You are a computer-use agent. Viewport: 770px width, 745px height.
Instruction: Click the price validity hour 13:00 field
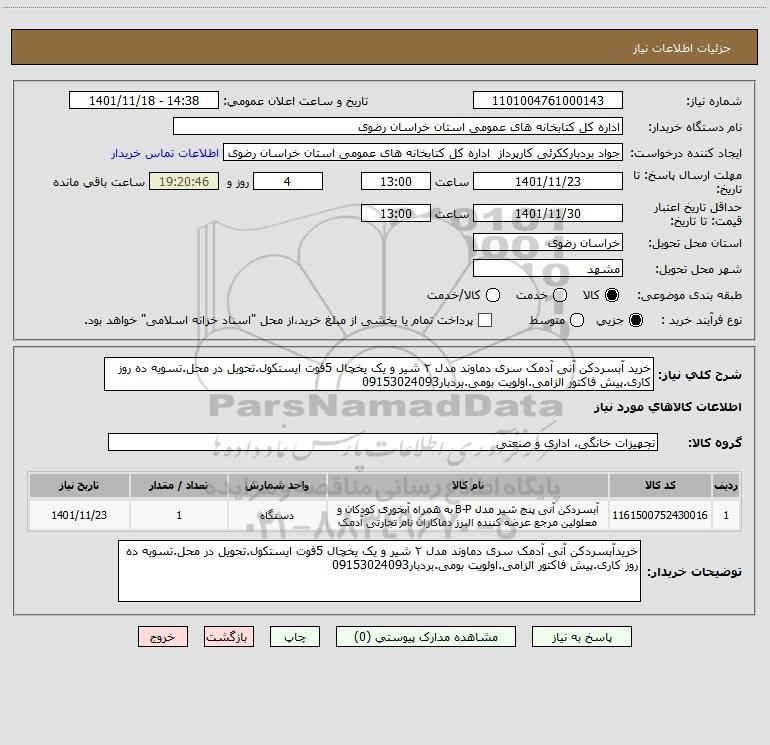tap(396, 213)
